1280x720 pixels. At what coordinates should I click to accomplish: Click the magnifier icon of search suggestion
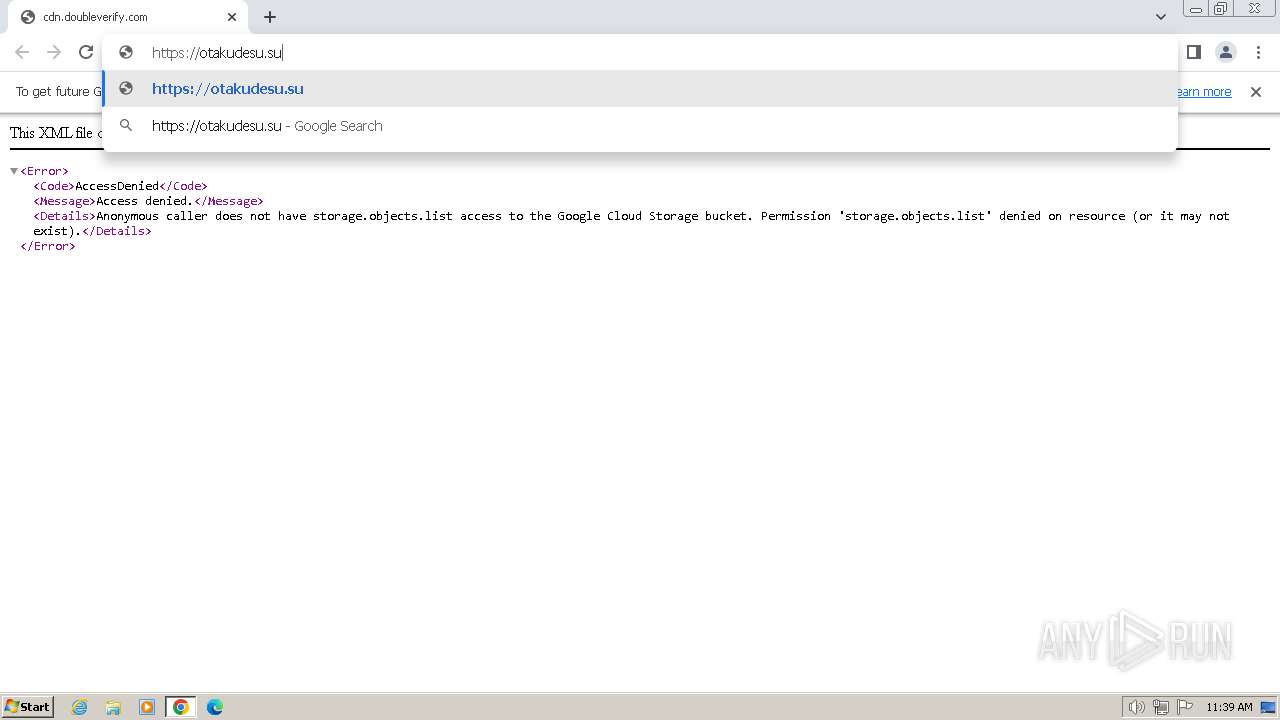[126, 126]
